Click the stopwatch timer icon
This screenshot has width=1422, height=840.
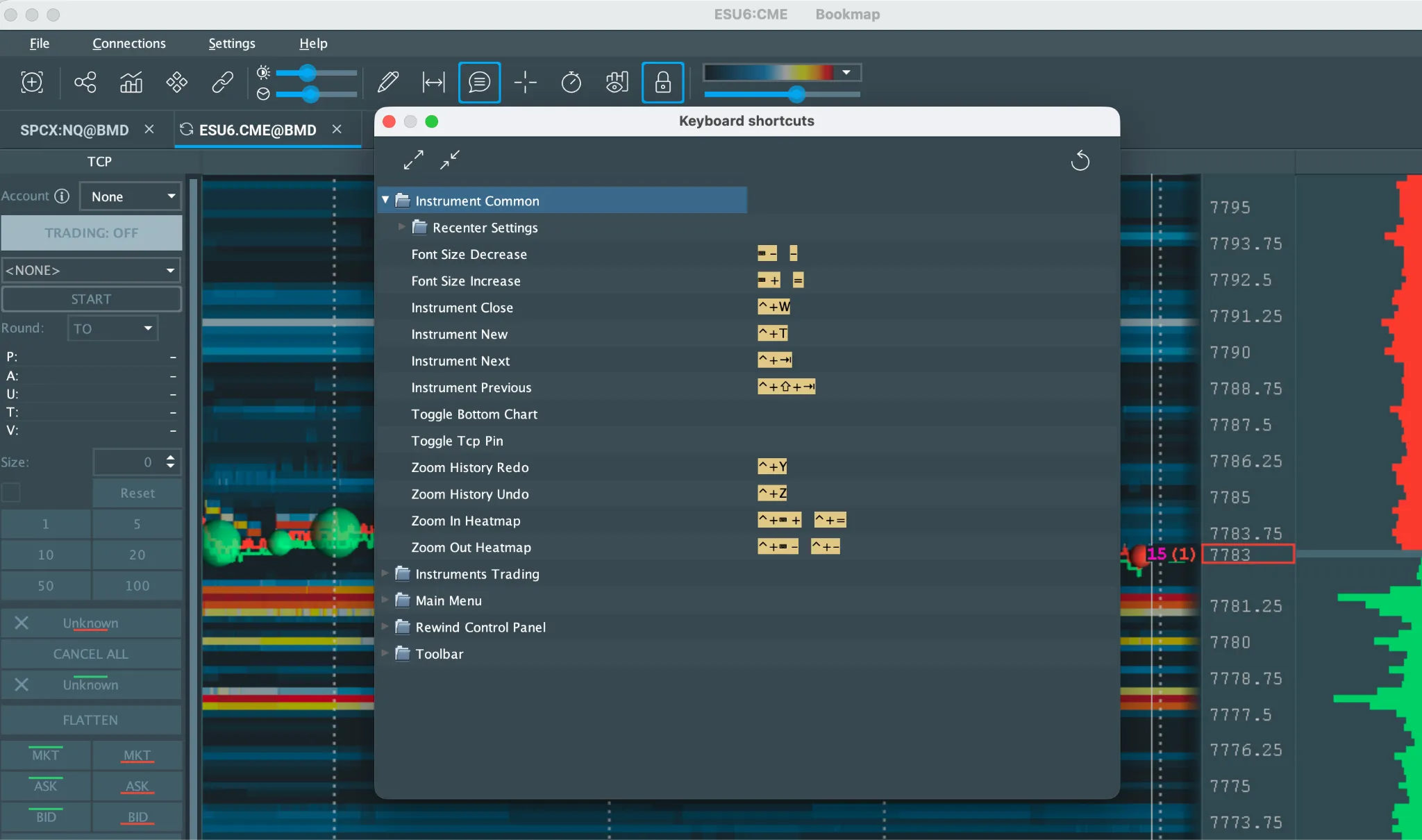pos(571,82)
